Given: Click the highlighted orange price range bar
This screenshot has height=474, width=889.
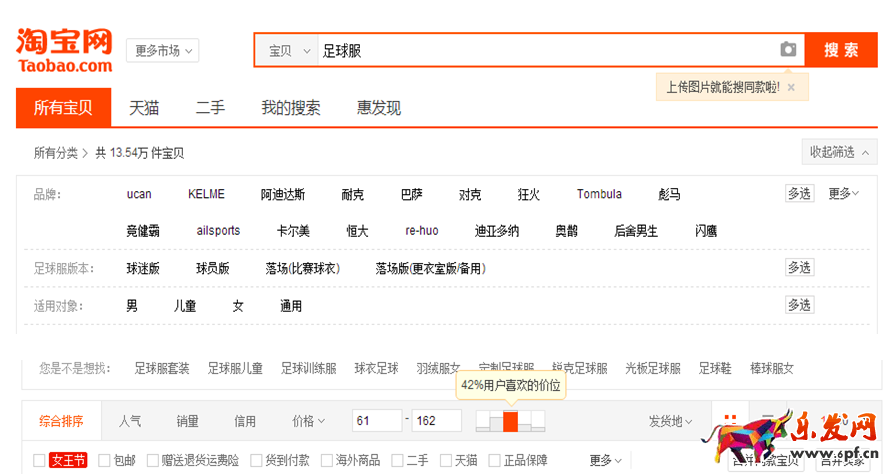Looking at the screenshot, I should (x=510, y=421).
